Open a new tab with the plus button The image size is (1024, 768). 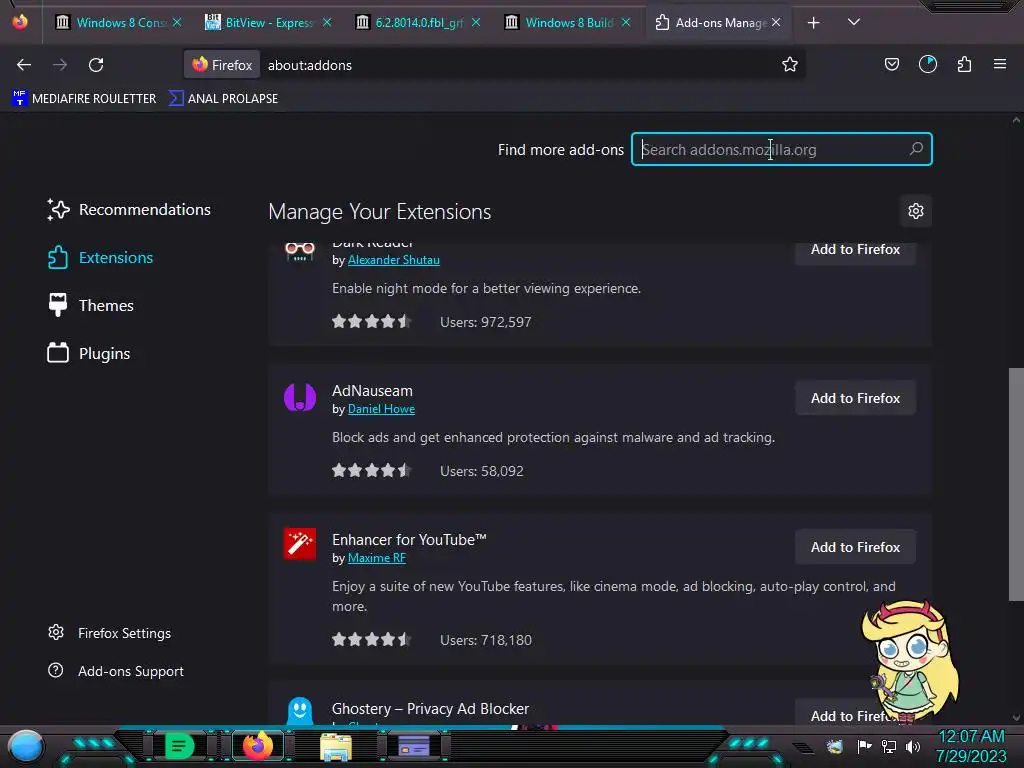tap(813, 23)
